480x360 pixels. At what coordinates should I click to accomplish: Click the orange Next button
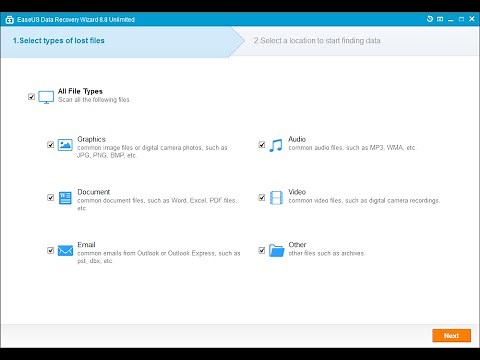(451, 336)
